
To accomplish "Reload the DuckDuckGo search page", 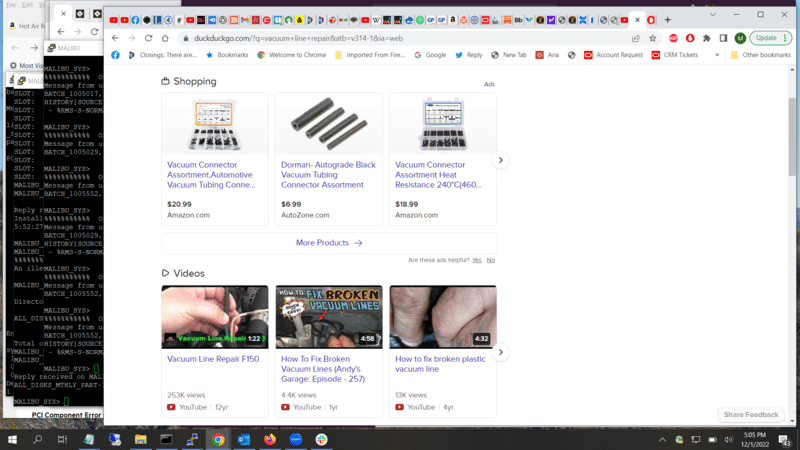I will pyautogui.click(x=148, y=38).
